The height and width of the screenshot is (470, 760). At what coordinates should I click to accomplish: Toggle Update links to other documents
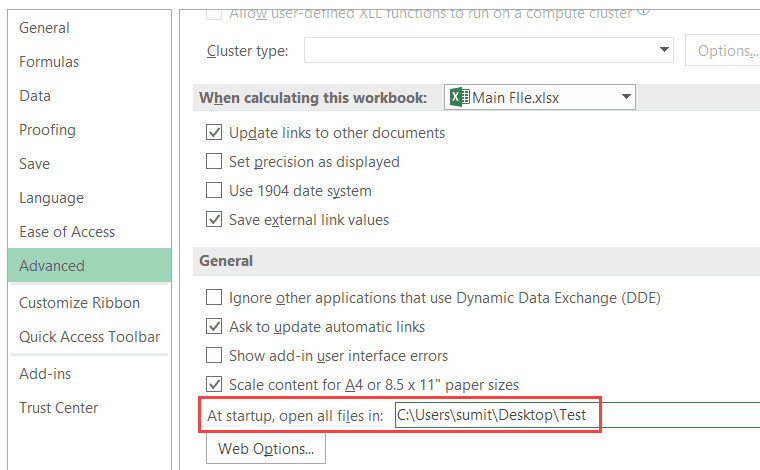point(214,132)
